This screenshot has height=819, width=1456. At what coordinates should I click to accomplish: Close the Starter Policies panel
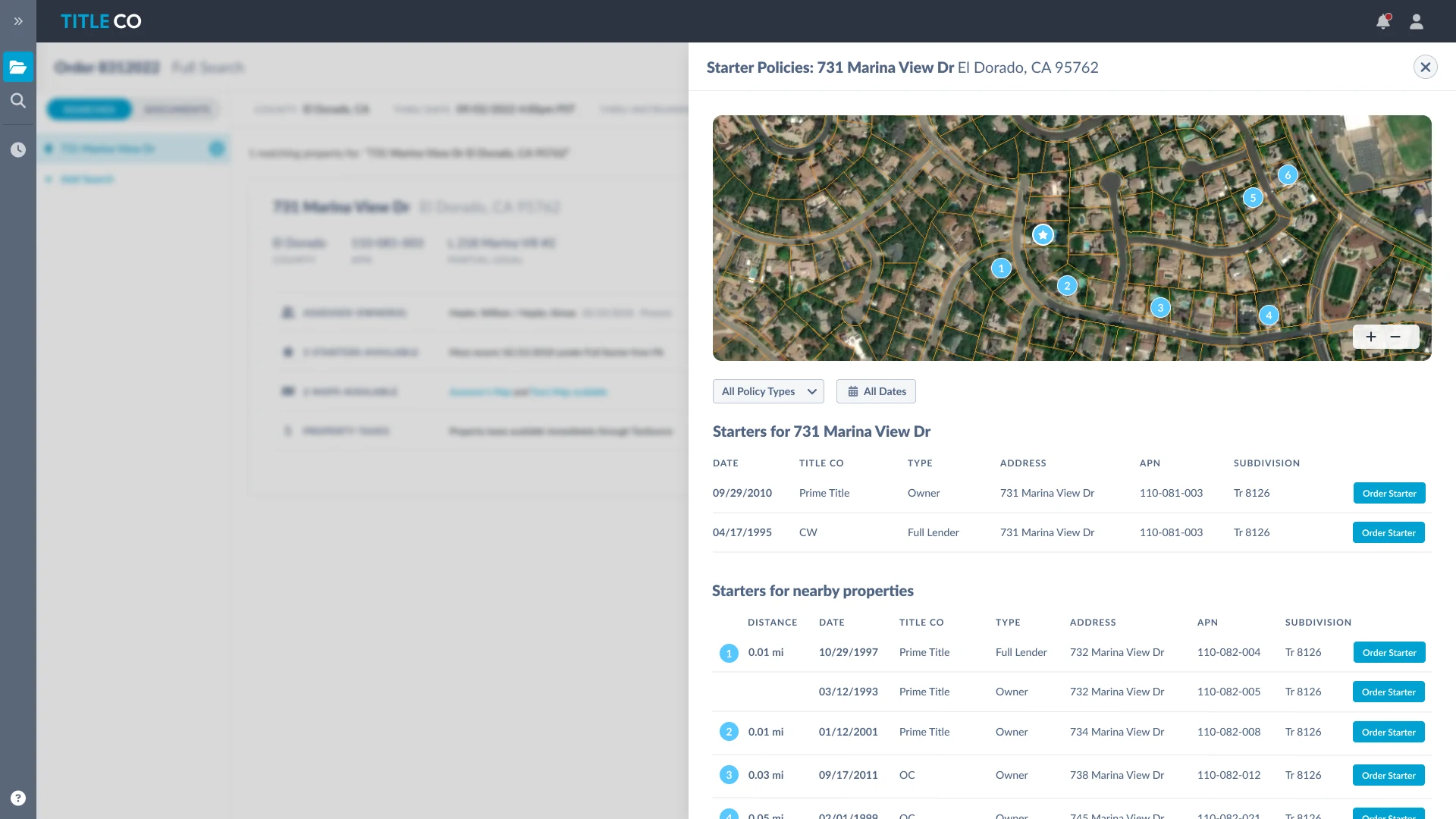1426,67
